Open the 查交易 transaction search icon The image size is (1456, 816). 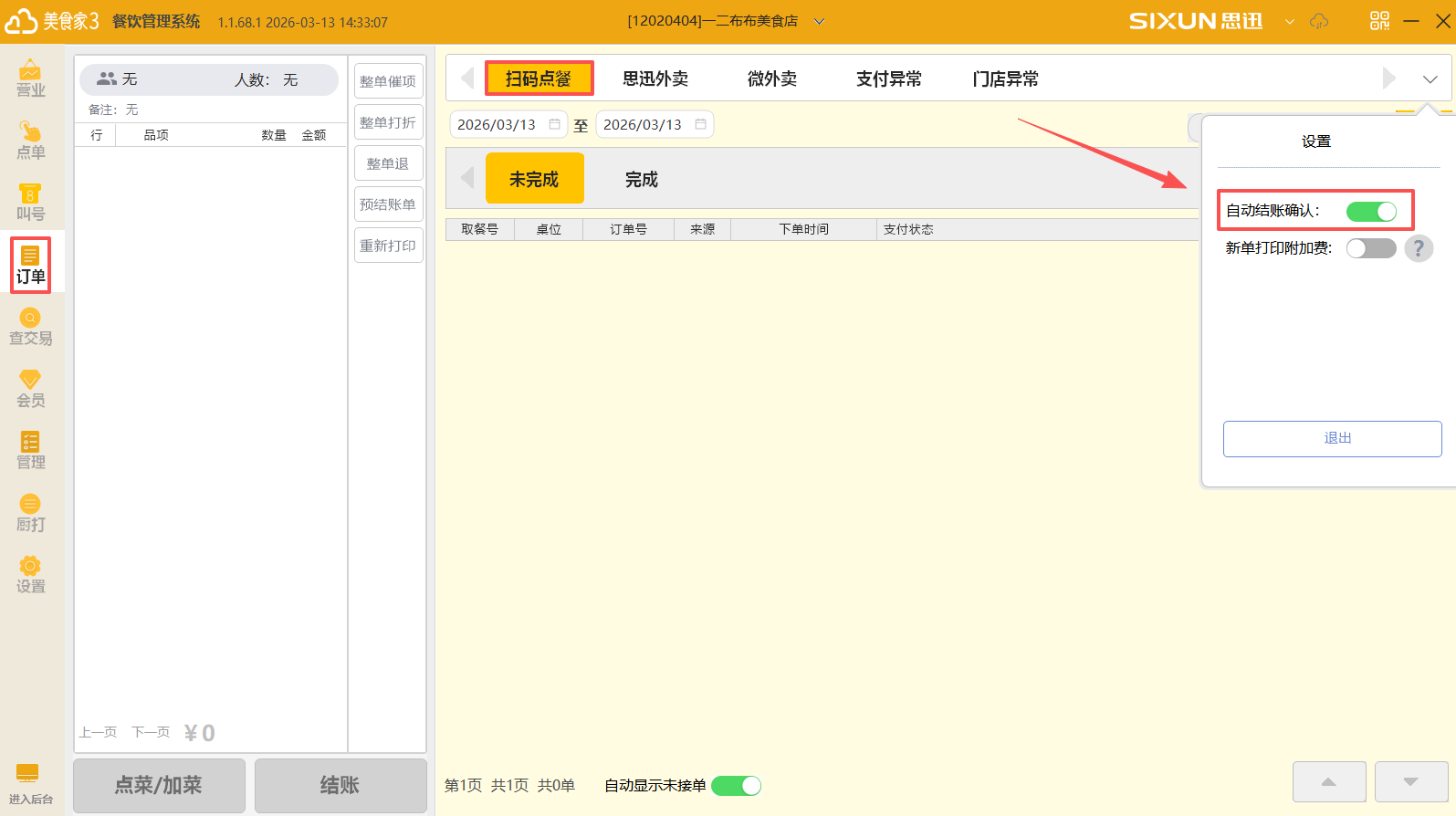pyautogui.click(x=30, y=327)
